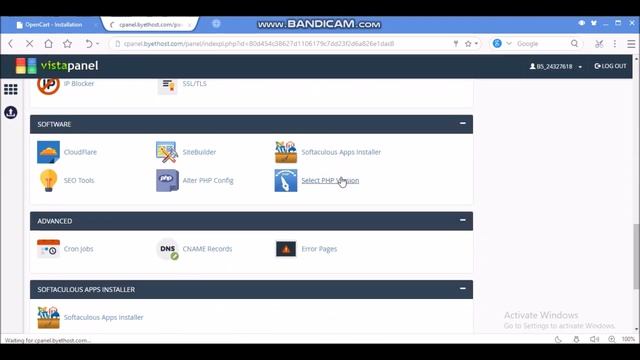Open the SEO Tools link
Image resolution: width=640 pixels, height=360 pixels.
(x=79, y=180)
